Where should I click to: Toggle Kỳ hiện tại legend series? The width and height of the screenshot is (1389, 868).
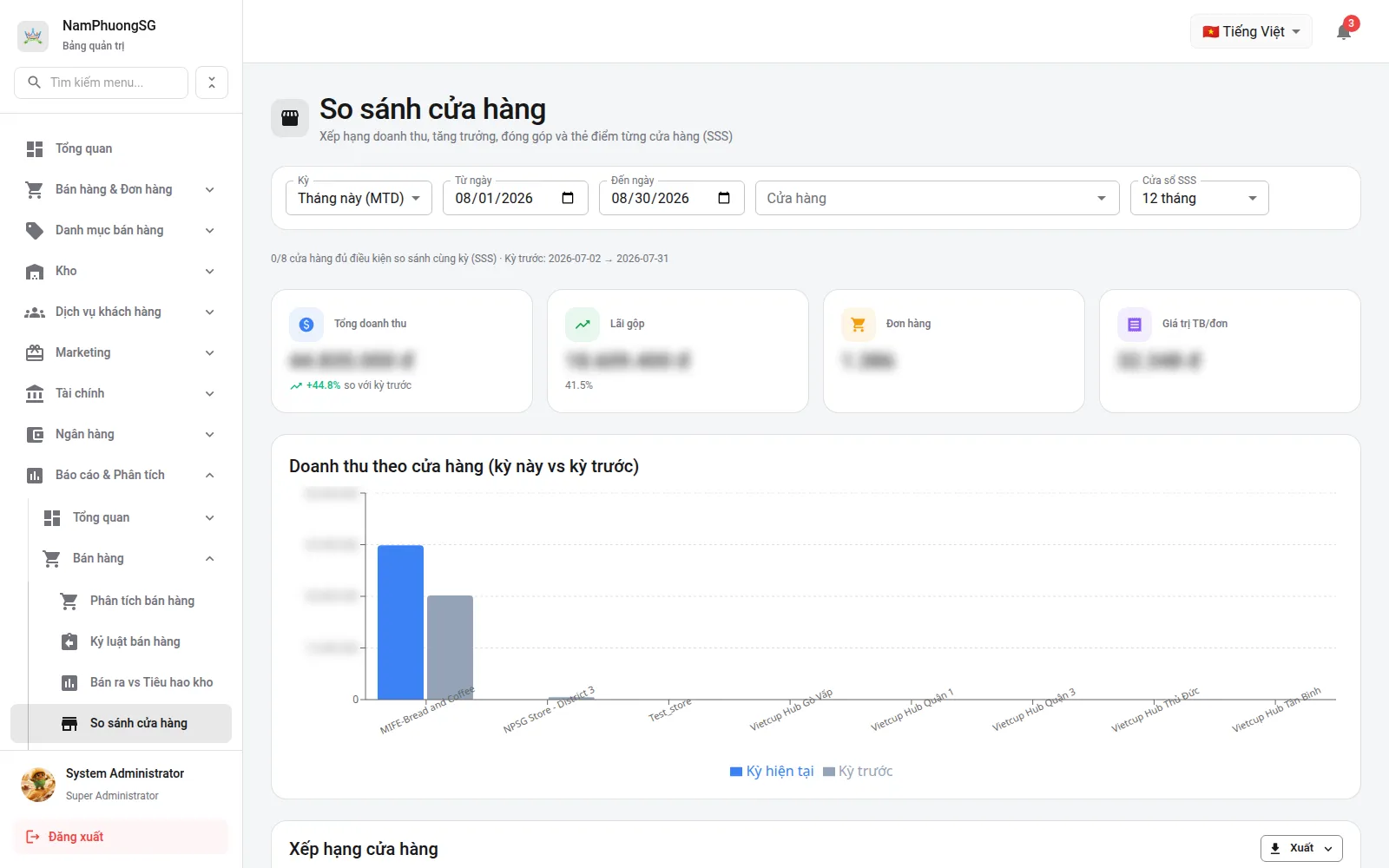(772, 771)
